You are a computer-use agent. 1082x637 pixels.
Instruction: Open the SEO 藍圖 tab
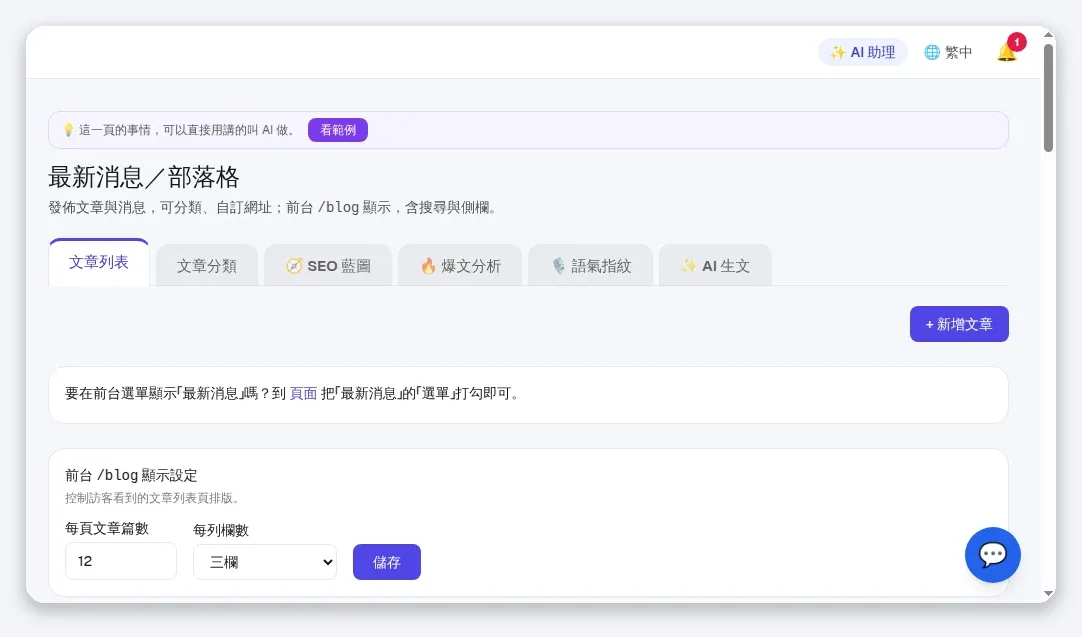click(x=328, y=266)
